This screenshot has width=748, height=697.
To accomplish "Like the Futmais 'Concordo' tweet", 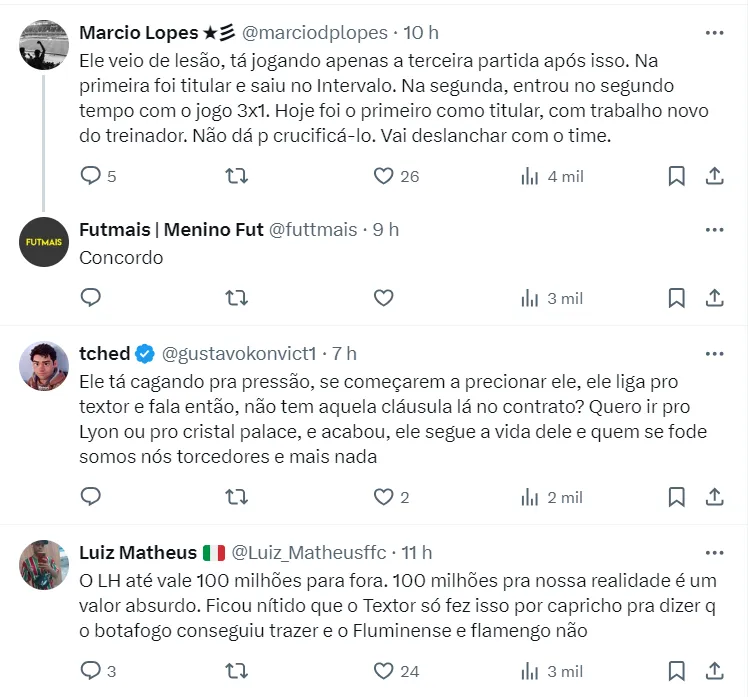I will point(383,298).
